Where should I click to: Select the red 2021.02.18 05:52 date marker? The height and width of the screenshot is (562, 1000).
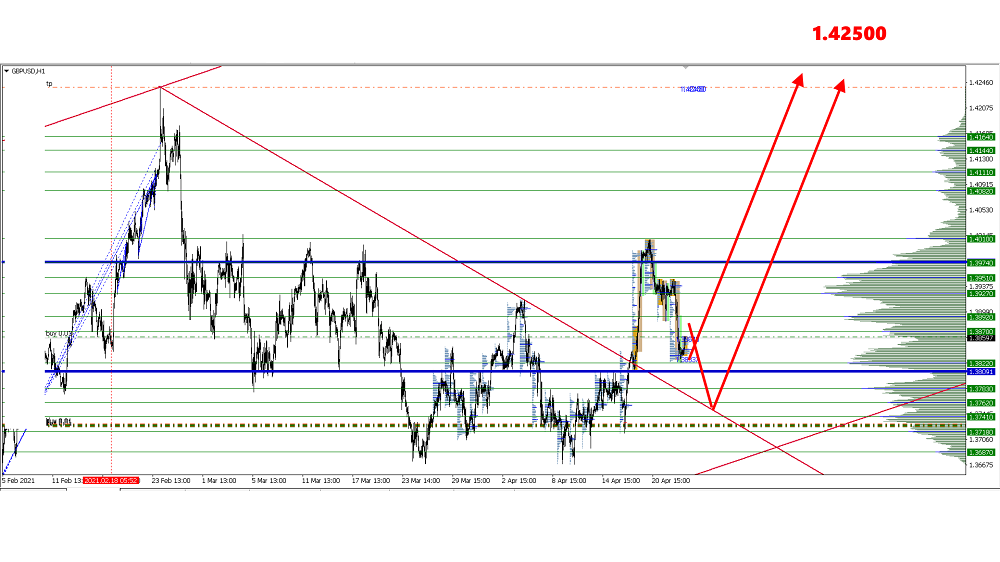(x=111, y=480)
